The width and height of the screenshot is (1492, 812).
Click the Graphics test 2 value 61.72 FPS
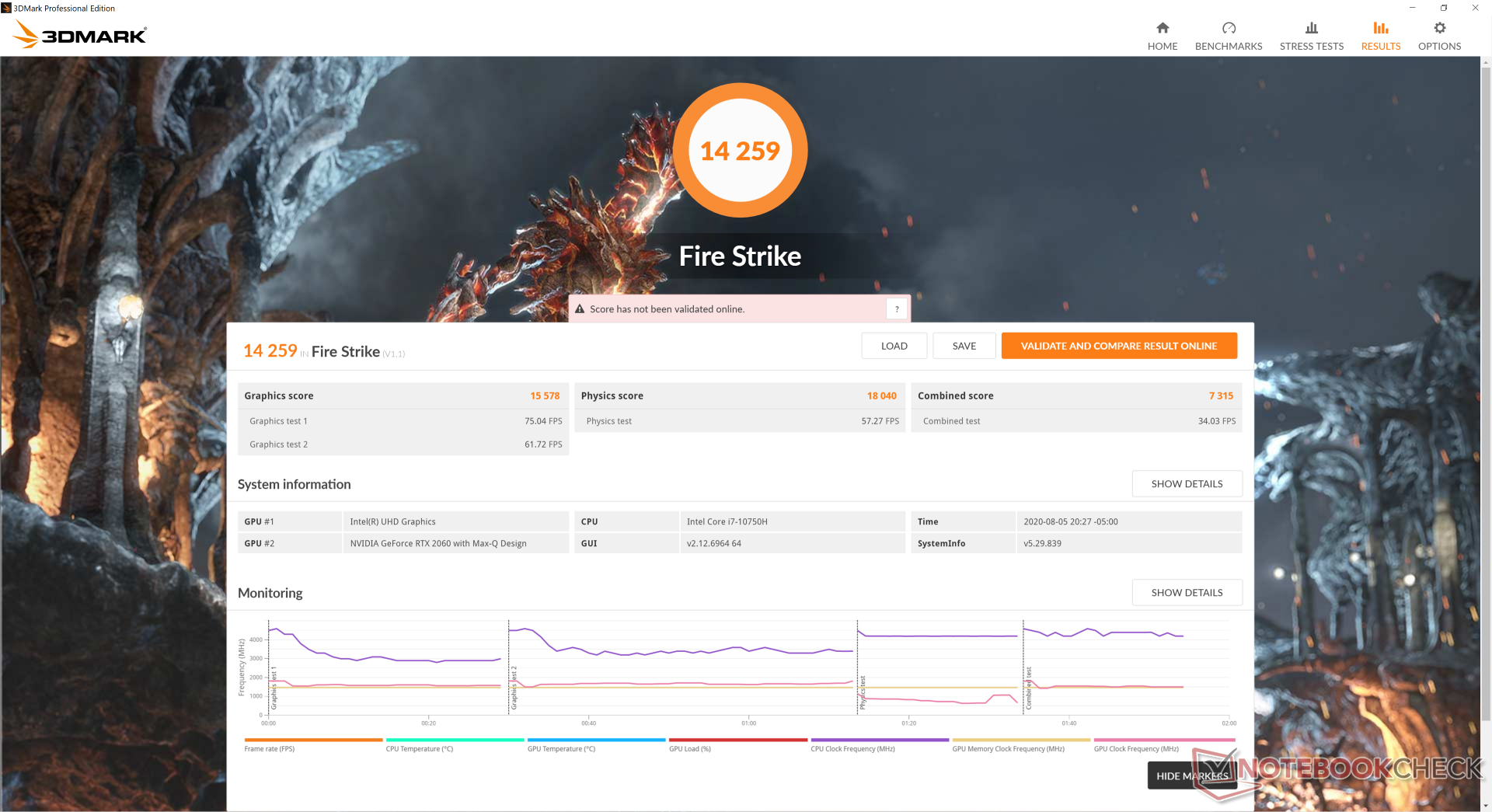[x=543, y=444]
